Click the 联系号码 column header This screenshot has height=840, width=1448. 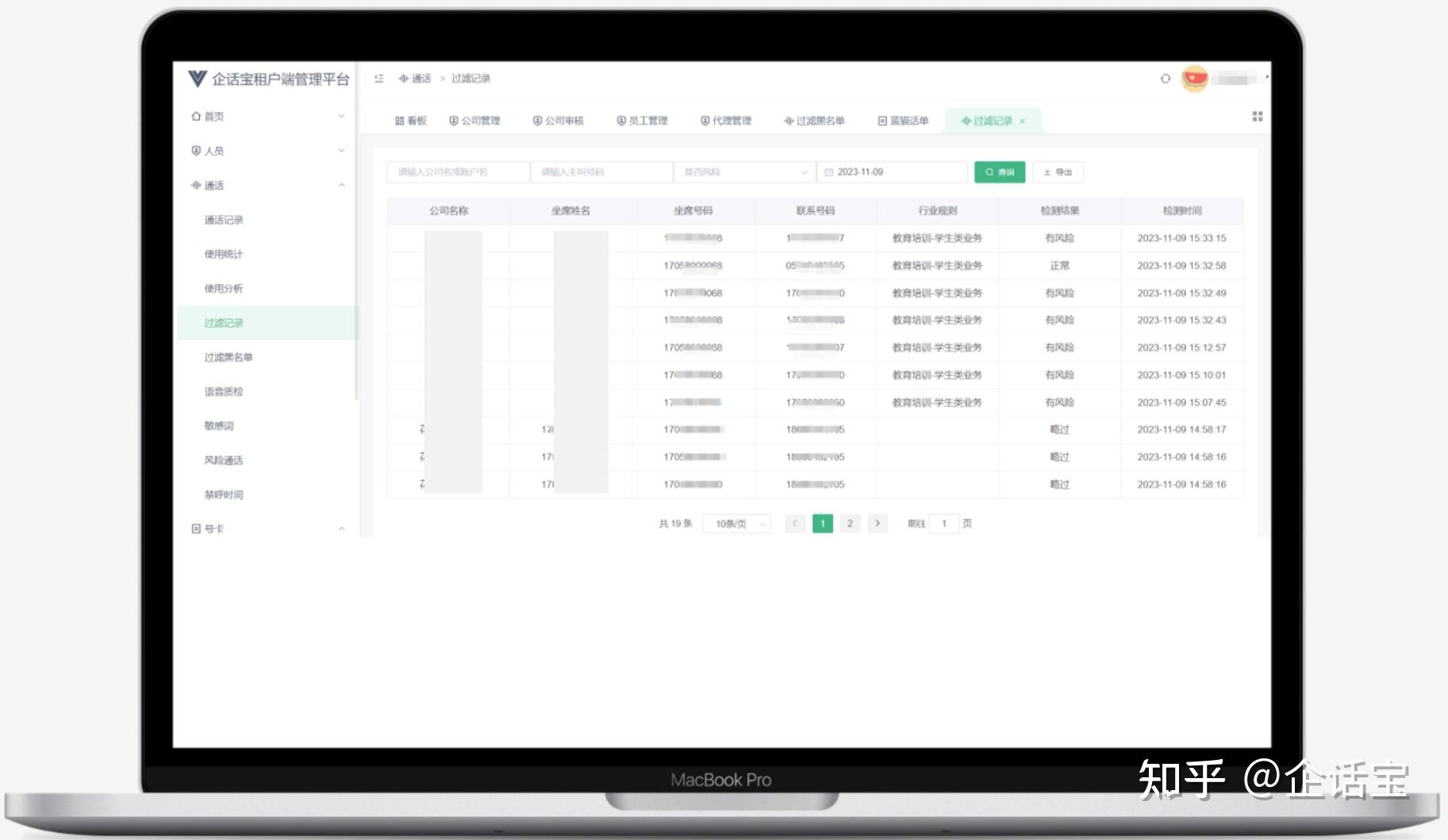[x=816, y=211]
